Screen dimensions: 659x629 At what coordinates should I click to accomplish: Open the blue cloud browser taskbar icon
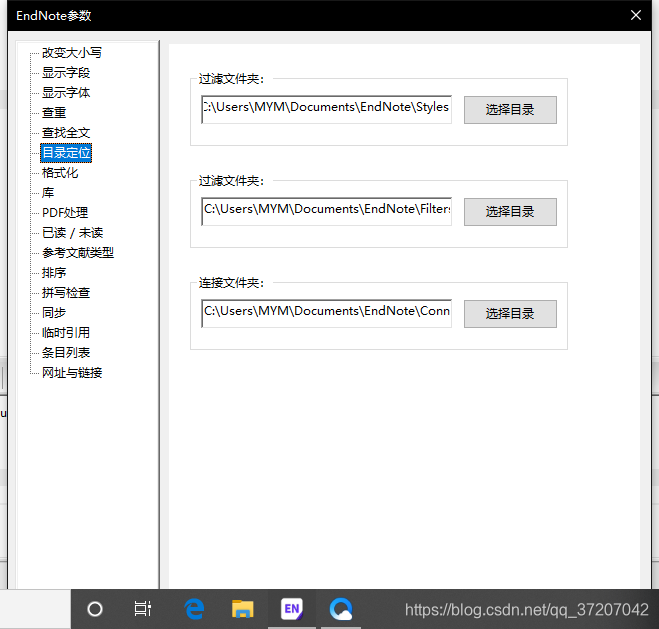[x=341, y=609]
